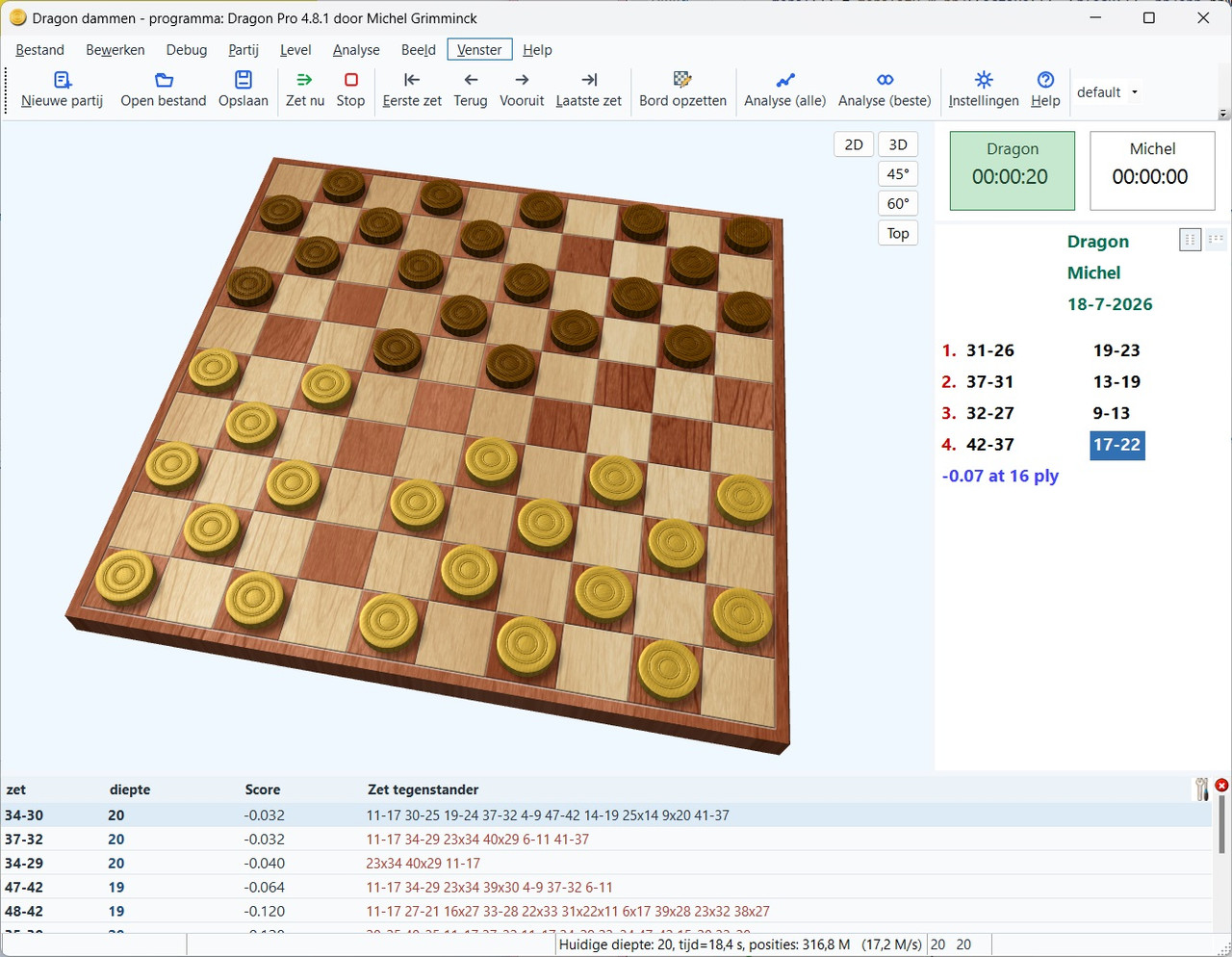Force engine move with Zet nu
Image resolution: width=1232 pixels, height=957 pixels.
pos(305,90)
